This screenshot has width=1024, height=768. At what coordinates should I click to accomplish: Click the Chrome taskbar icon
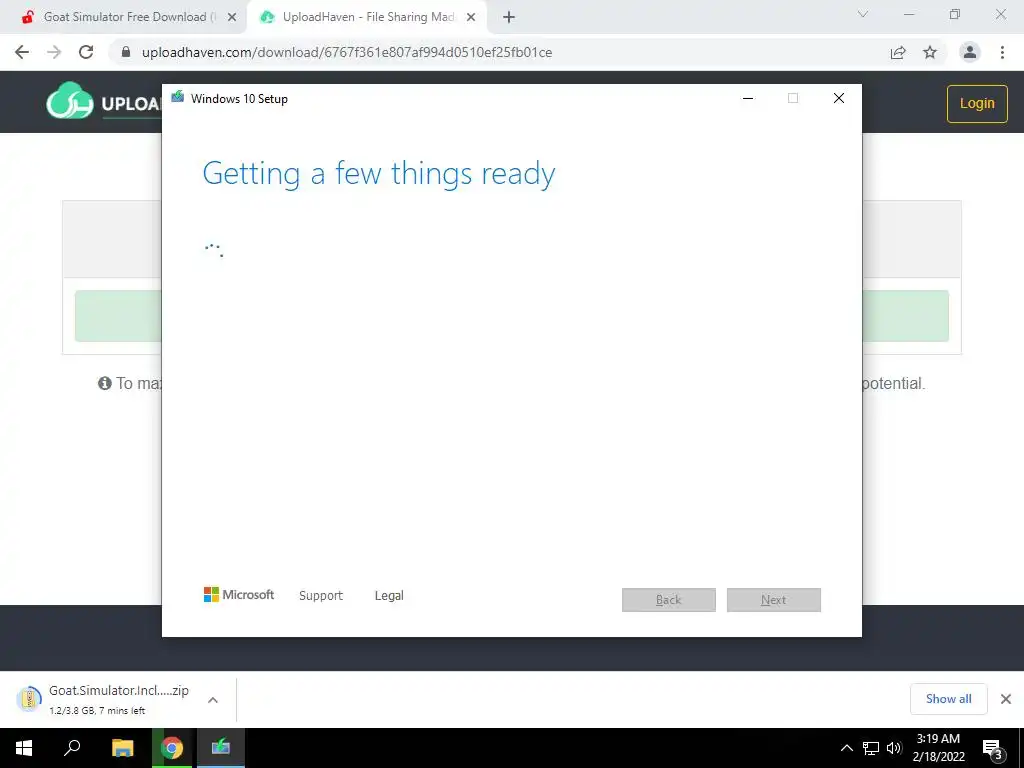click(172, 748)
